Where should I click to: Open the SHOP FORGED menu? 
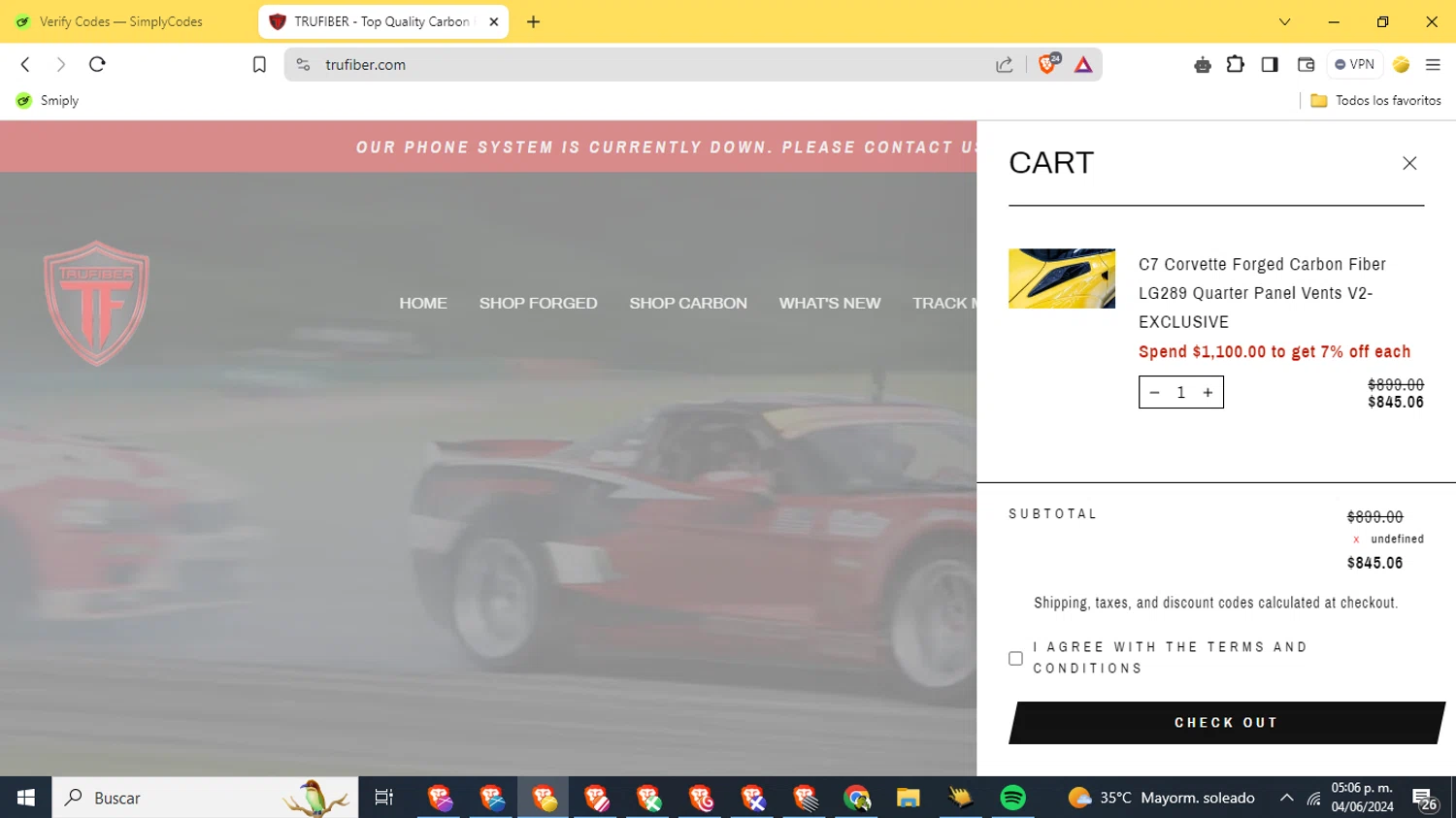pyautogui.click(x=538, y=303)
